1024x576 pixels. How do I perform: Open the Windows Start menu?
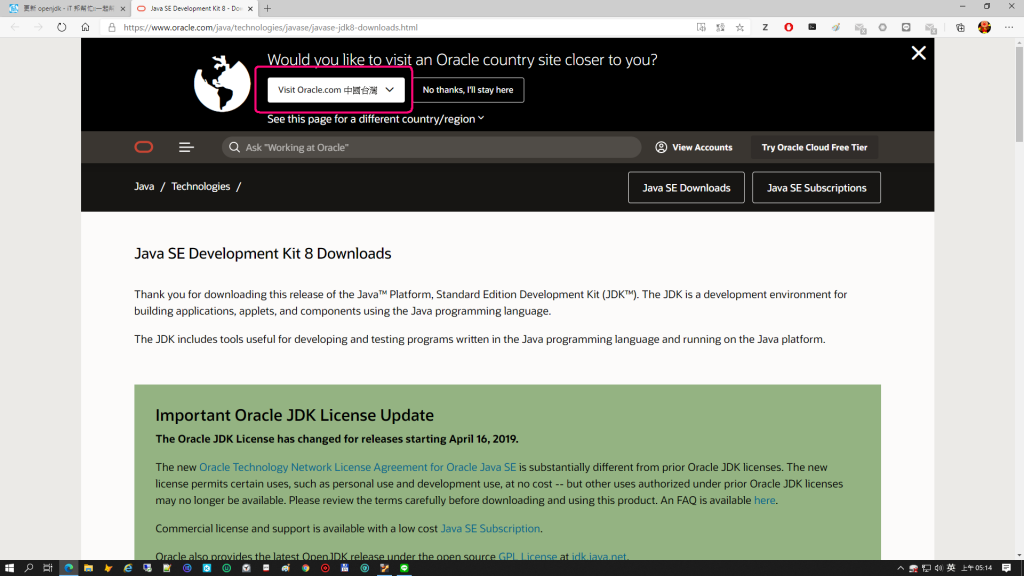coord(9,568)
